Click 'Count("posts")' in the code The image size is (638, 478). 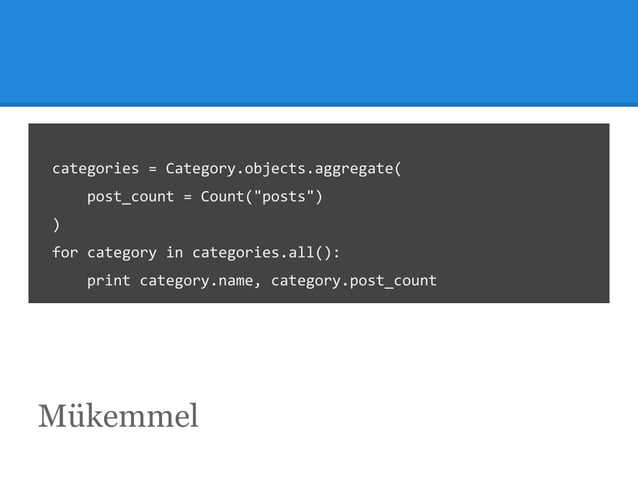[x=262, y=197]
